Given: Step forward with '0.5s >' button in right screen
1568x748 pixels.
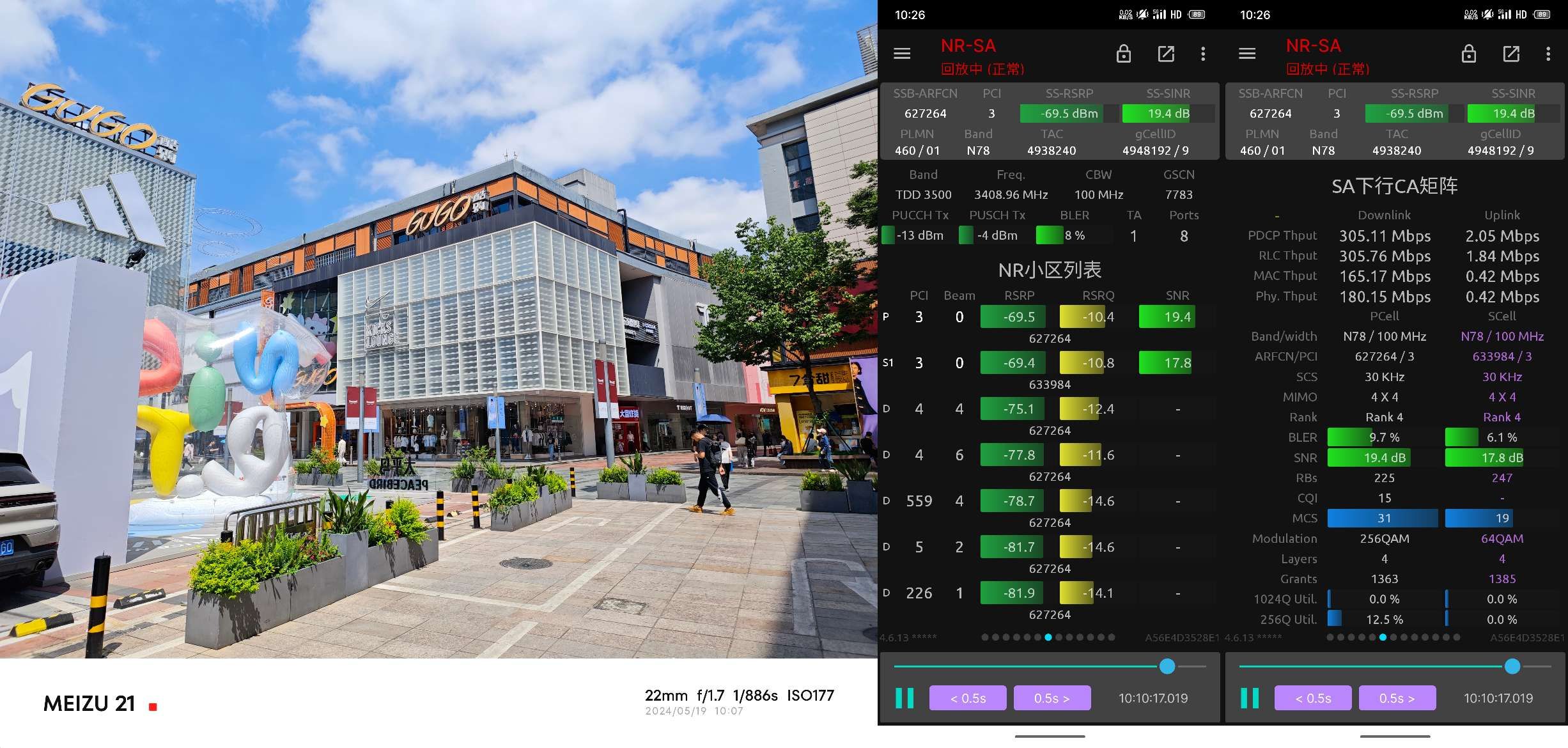Looking at the screenshot, I should coord(1397,698).
